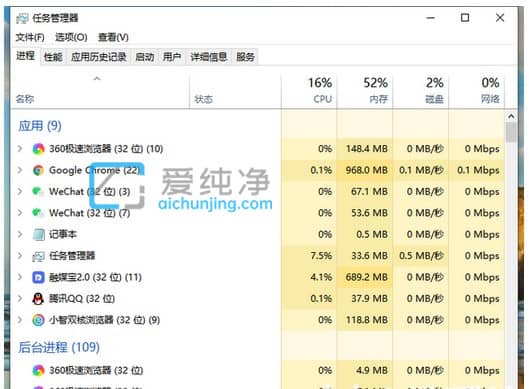This screenshot has height=389, width=529.
Task: Expand the 小智双核浏览器 (9) group
Action: tap(20, 320)
